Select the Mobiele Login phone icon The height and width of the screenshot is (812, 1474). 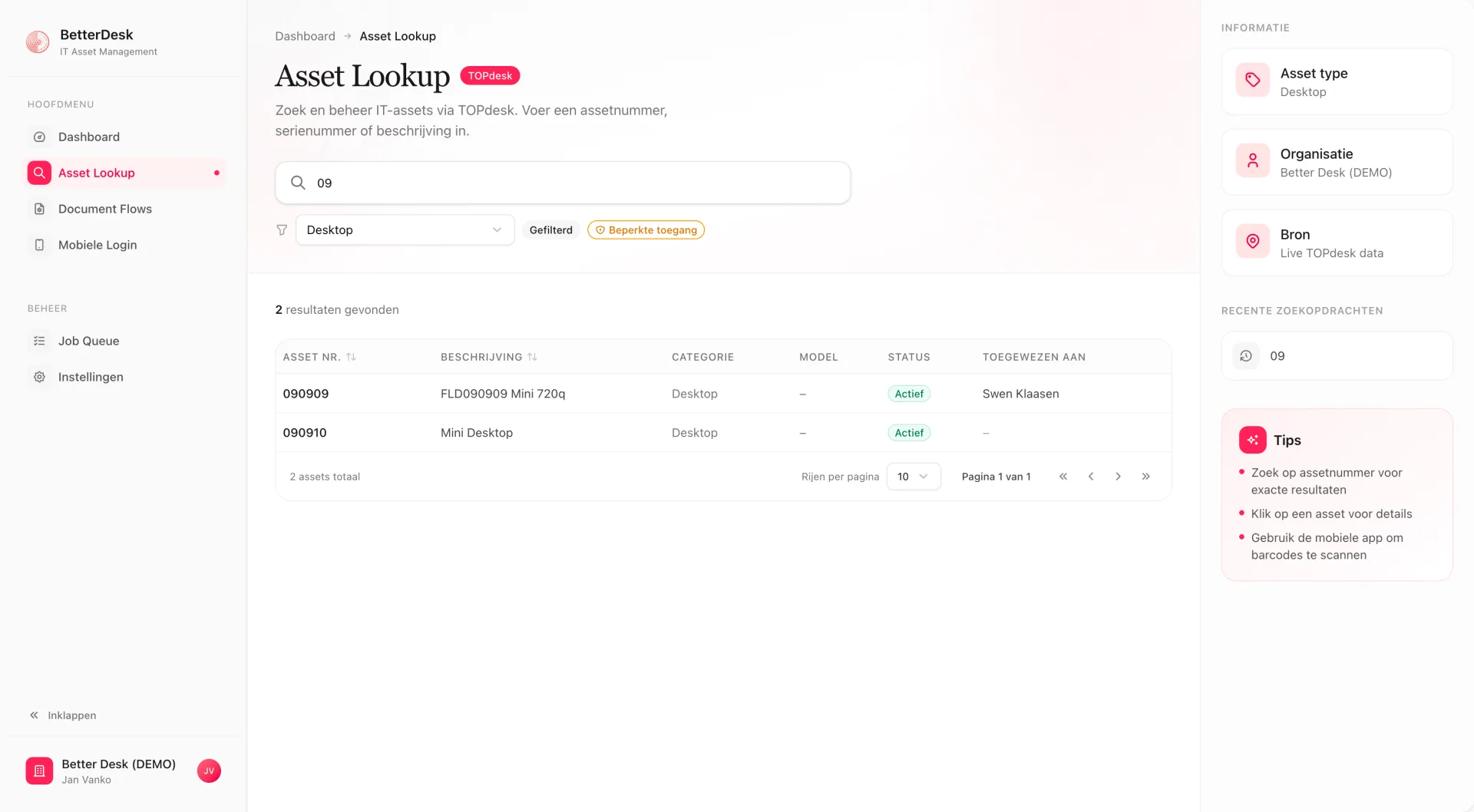point(39,244)
